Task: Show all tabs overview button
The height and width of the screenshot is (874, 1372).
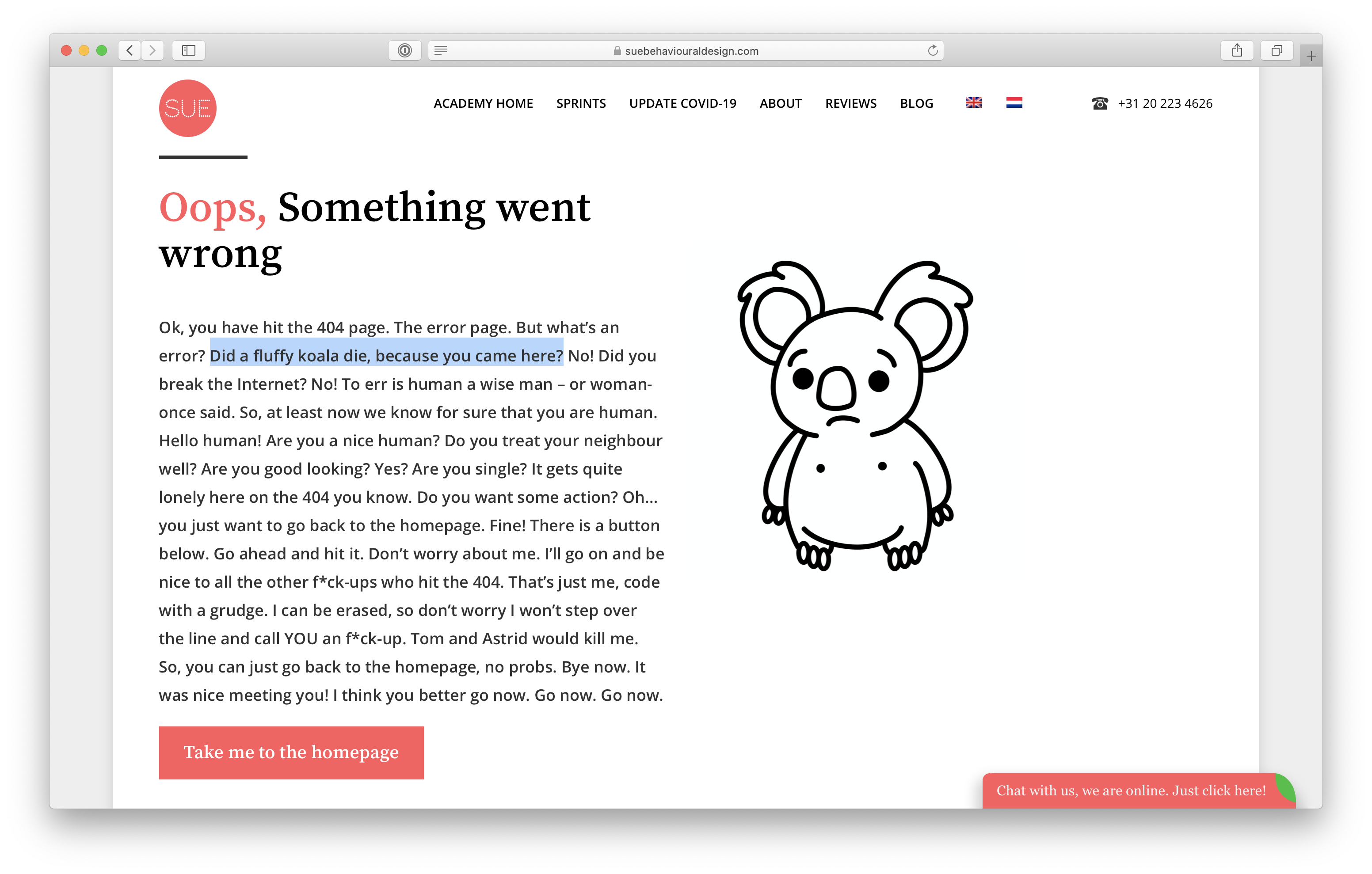Action: pyautogui.click(x=1277, y=51)
